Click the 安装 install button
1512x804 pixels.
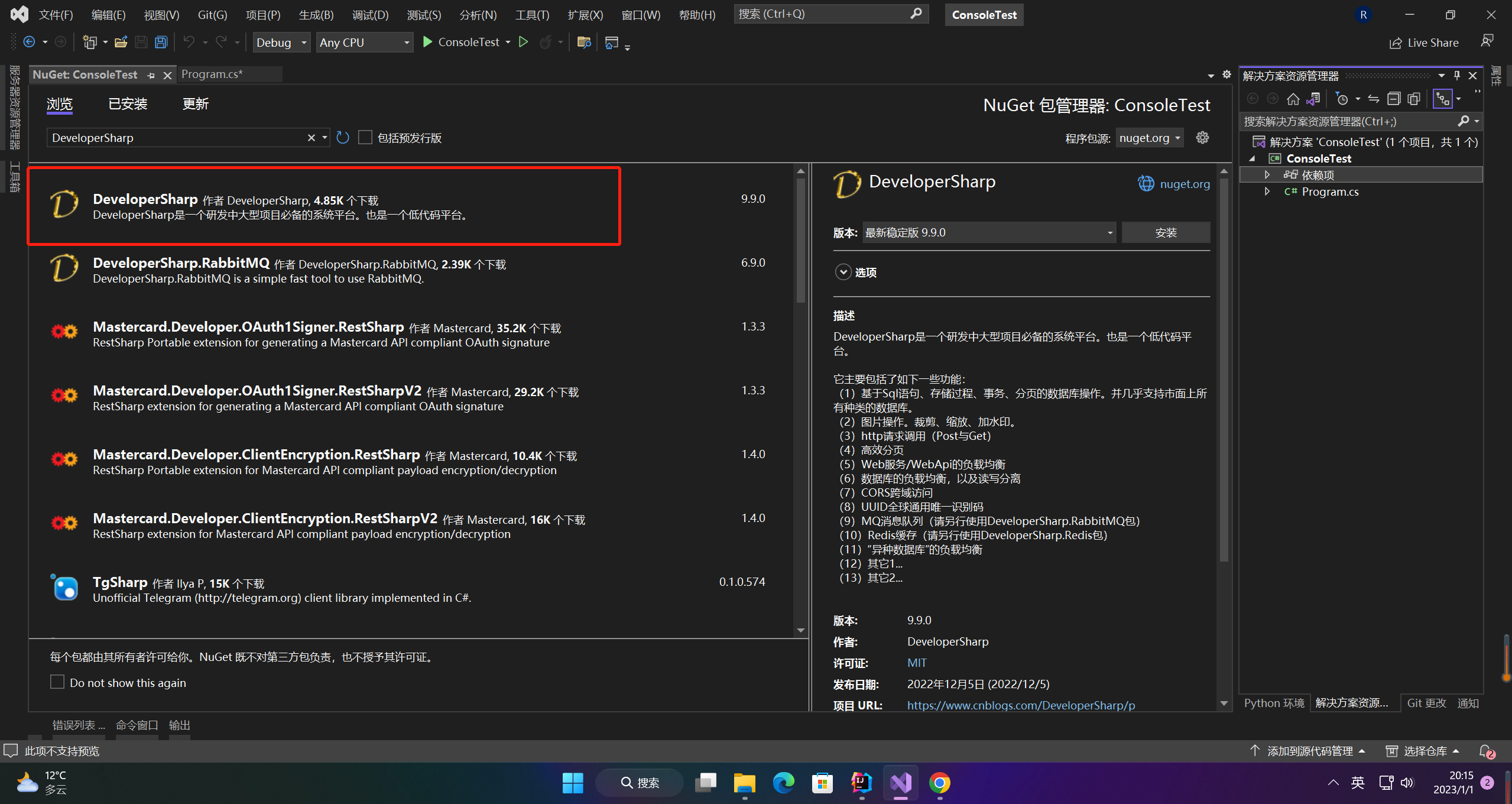(1166, 232)
